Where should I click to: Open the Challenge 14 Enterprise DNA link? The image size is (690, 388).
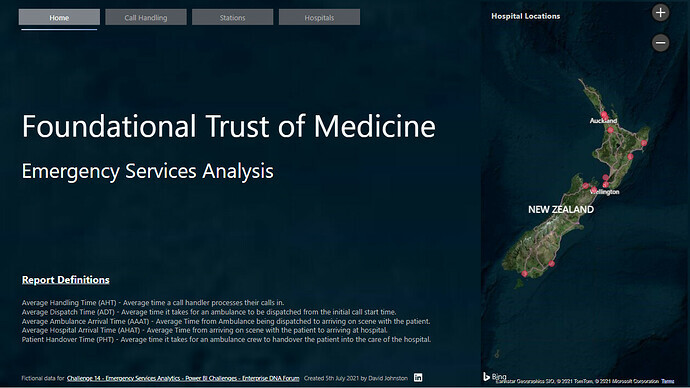pyautogui.click(x=183, y=378)
